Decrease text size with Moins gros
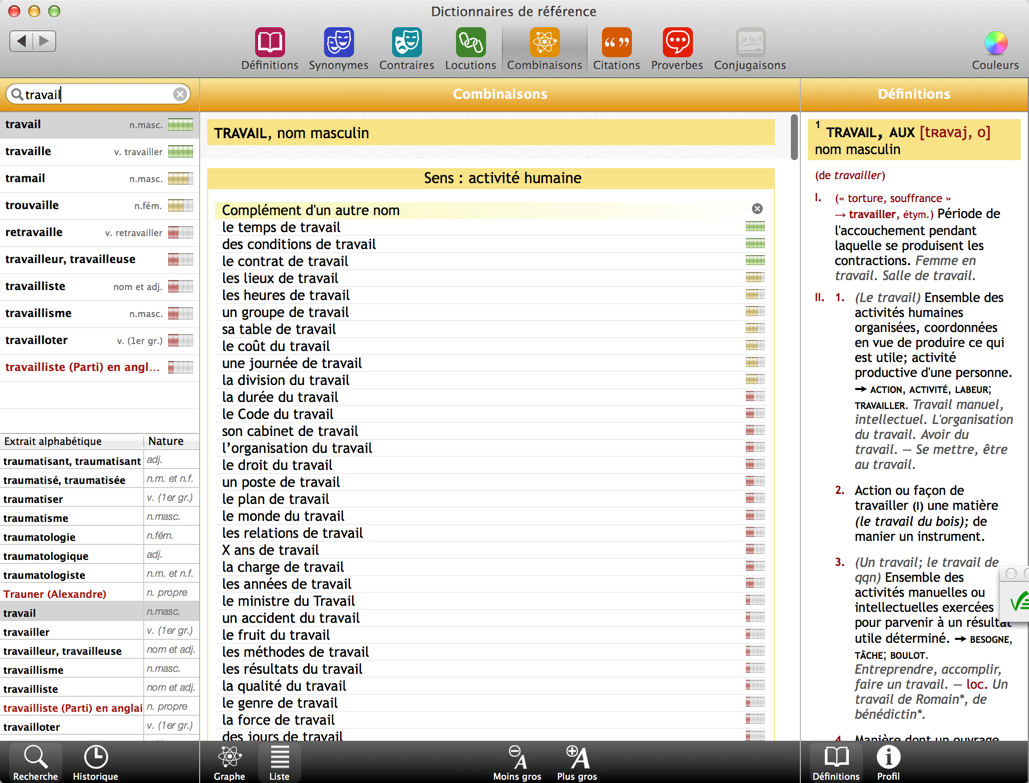Screen dimensions: 1029x783 [517, 763]
